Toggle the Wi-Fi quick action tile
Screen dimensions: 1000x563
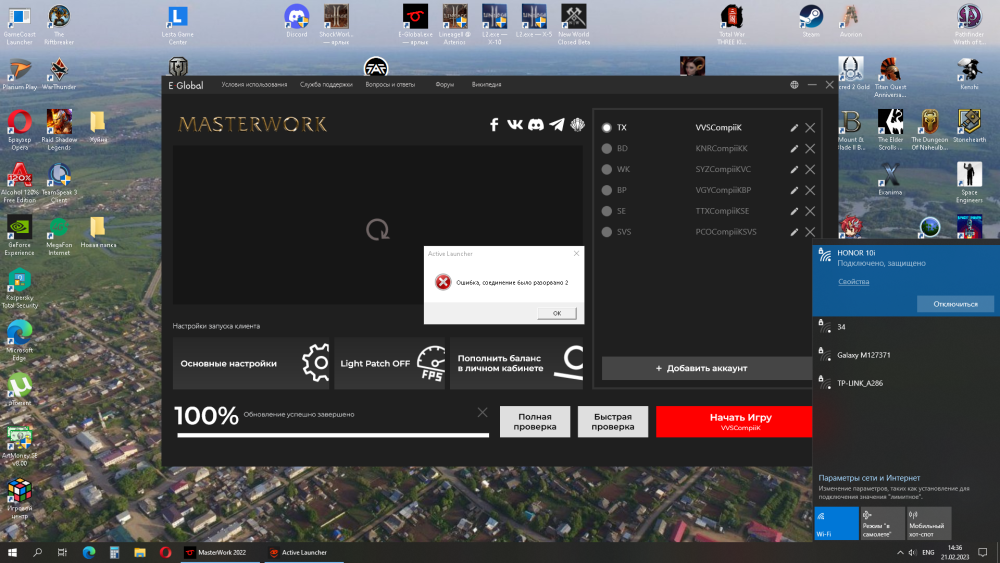(835, 523)
